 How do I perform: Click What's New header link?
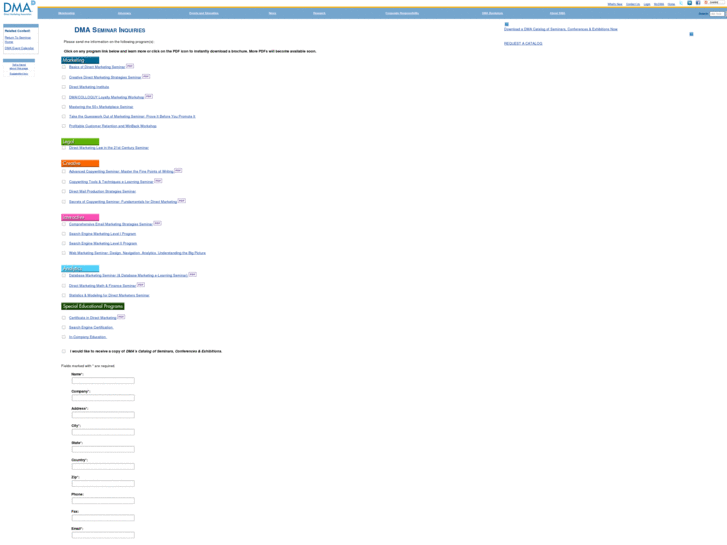[x=615, y=4]
